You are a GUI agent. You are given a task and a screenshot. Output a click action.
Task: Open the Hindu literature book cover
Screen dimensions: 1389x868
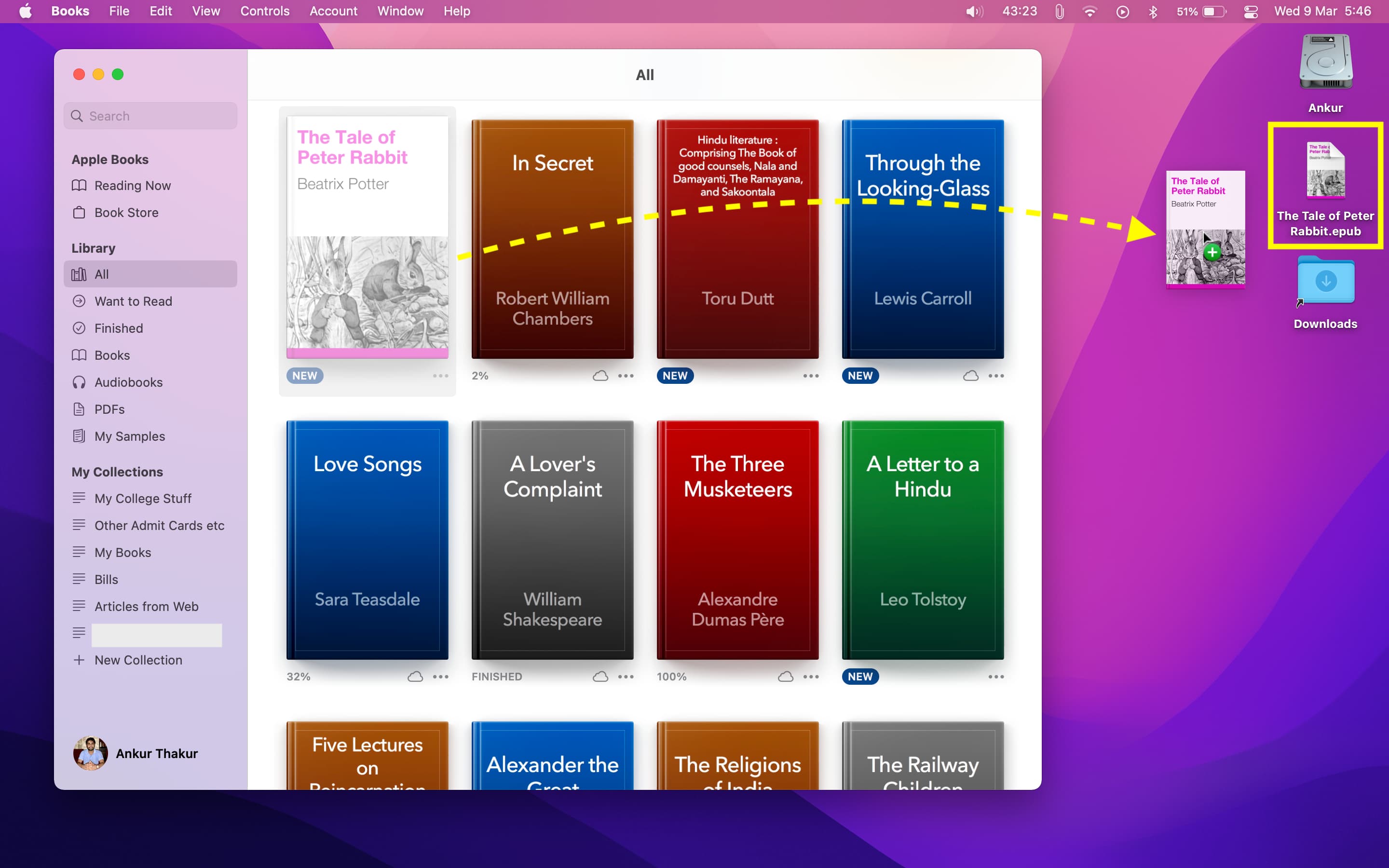point(737,239)
